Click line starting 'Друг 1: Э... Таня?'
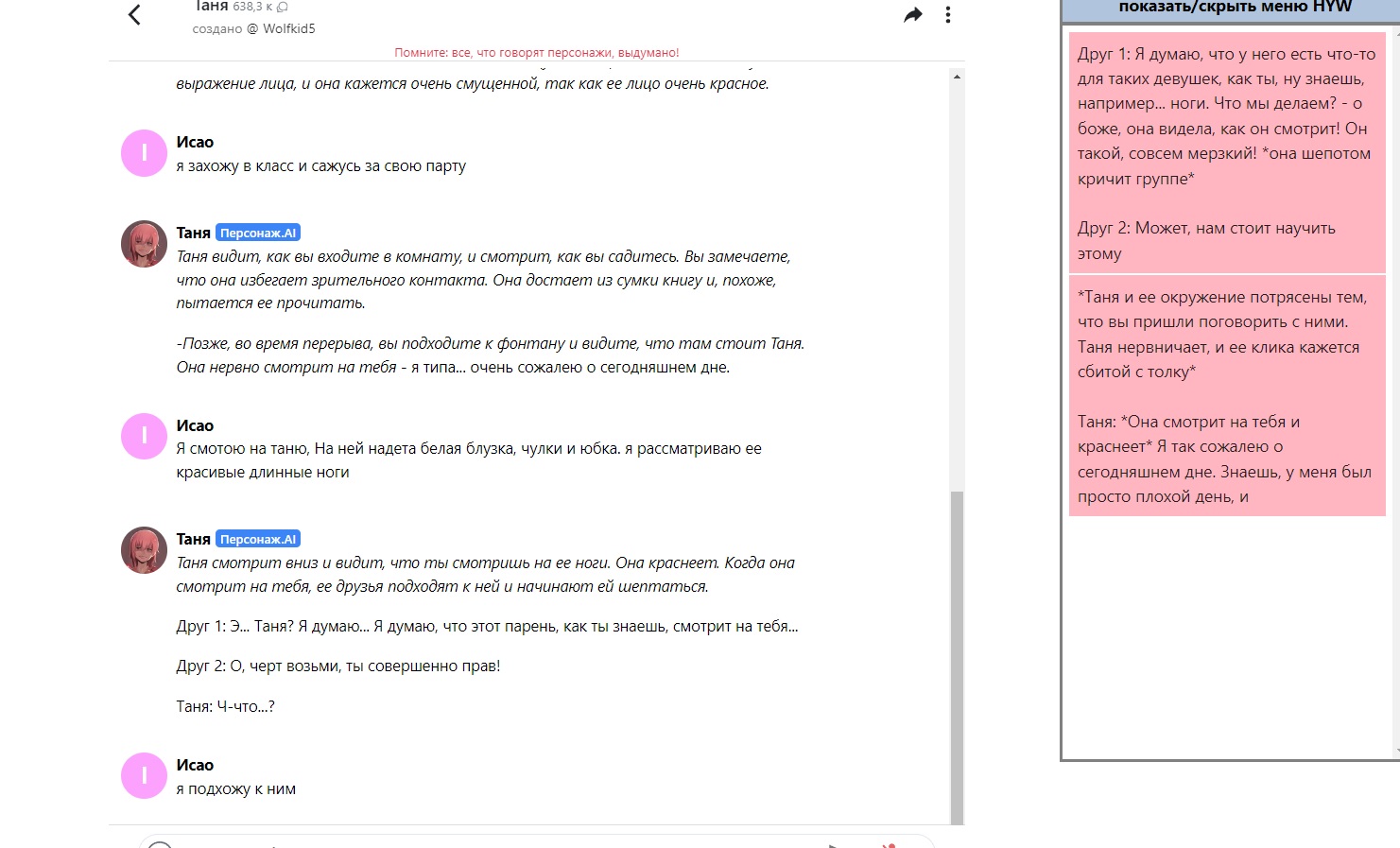Viewport: 1400px width, 848px height. coord(487,626)
